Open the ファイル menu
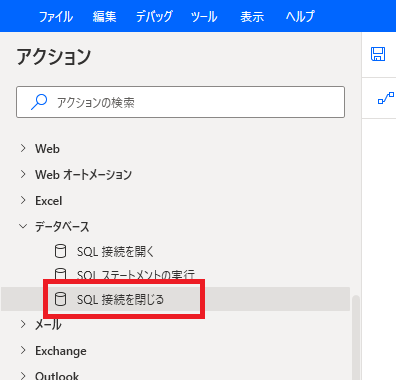396x380 pixels. coord(56,16)
